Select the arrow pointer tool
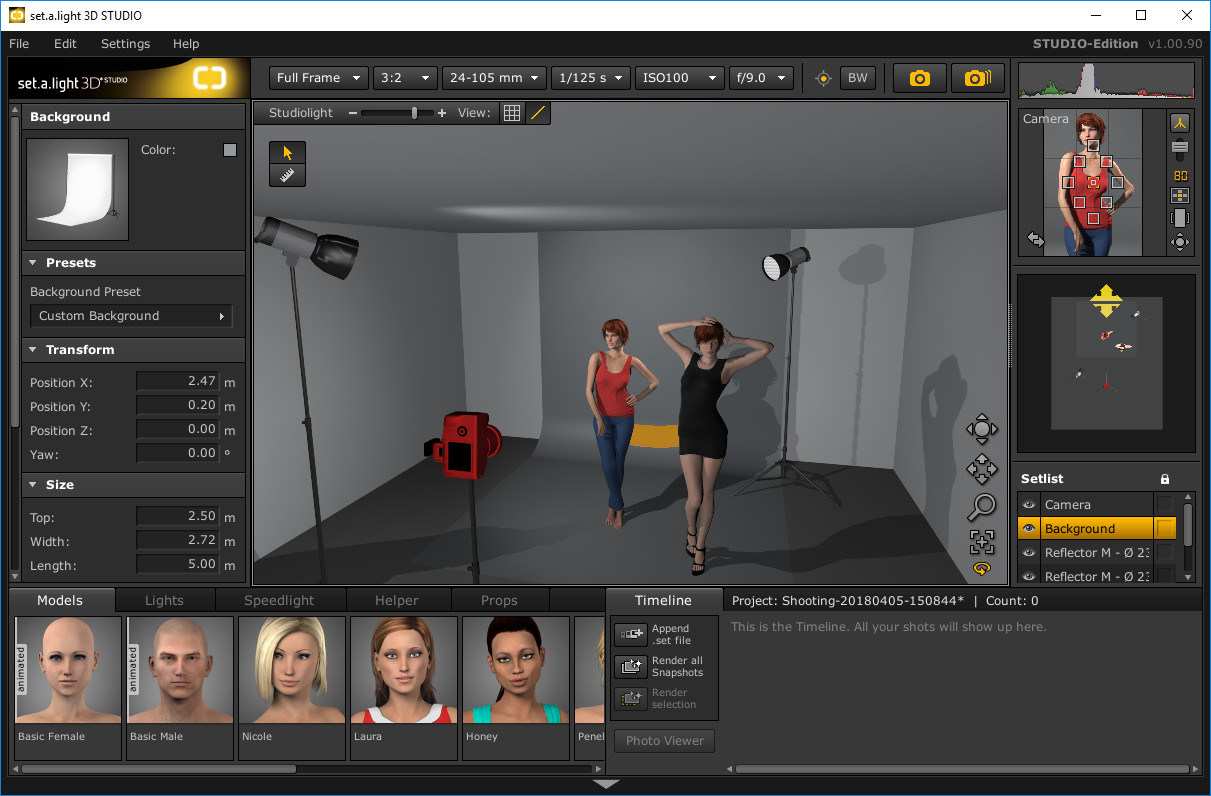 click(x=287, y=153)
